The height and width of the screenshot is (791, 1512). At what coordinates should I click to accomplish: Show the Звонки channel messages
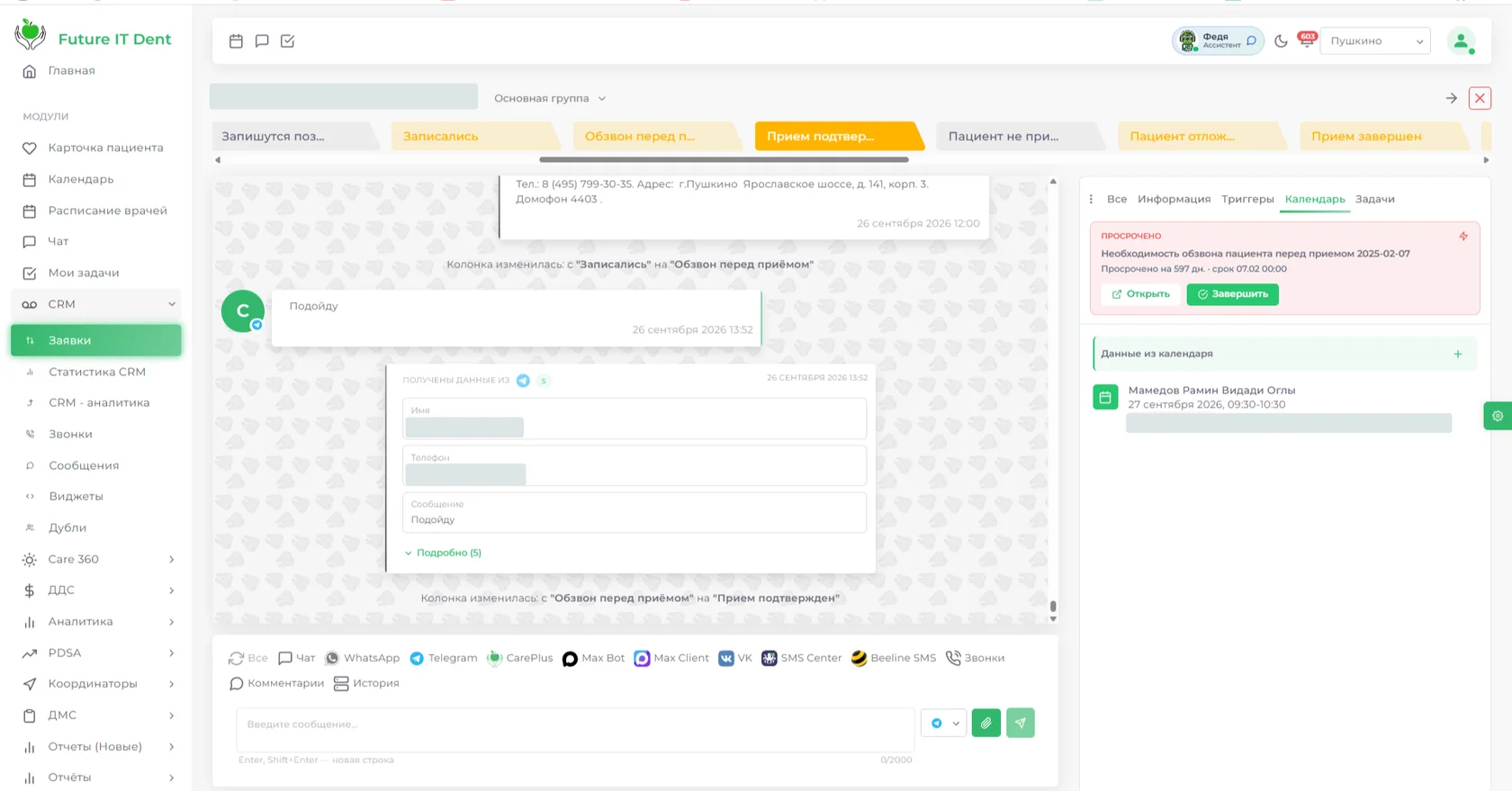click(x=976, y=658)
